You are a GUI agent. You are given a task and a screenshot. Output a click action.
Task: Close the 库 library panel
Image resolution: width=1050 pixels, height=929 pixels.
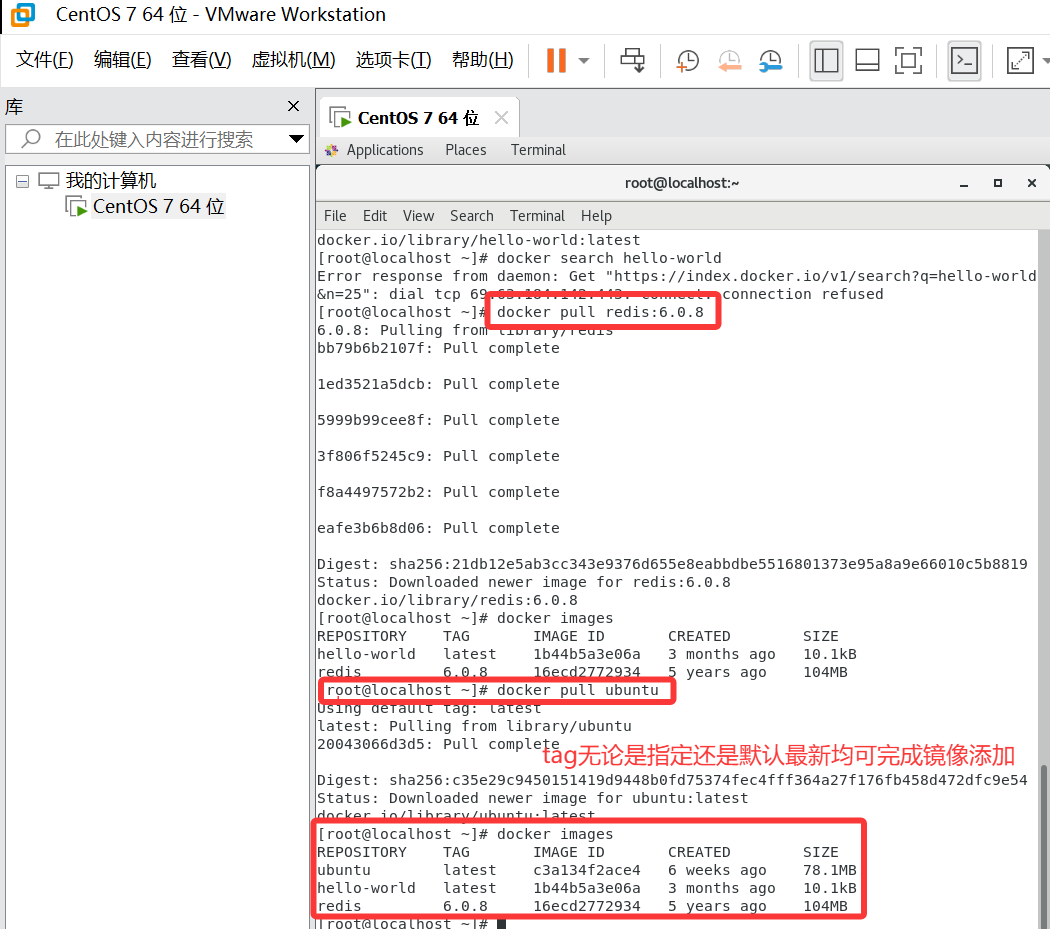(x=293, y=106)
